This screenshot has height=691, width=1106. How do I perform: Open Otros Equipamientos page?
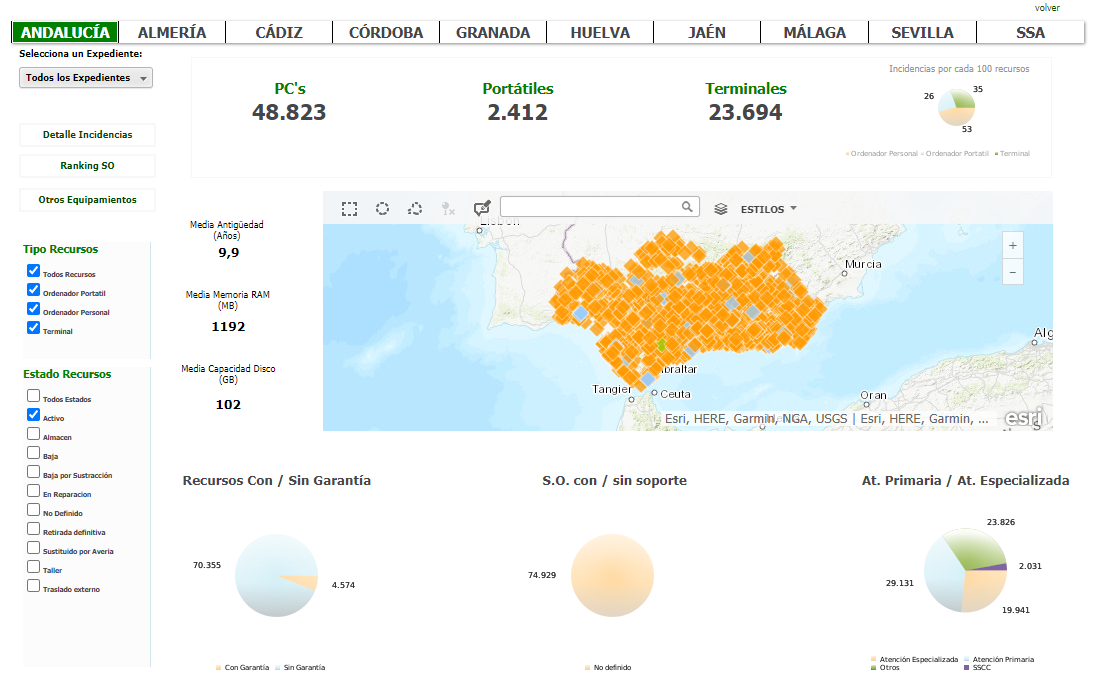87,200
